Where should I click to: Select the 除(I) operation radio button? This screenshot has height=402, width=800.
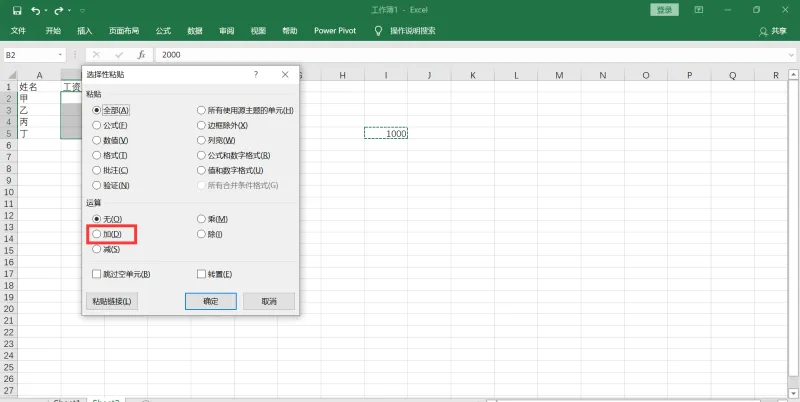(x=201, y=234)
